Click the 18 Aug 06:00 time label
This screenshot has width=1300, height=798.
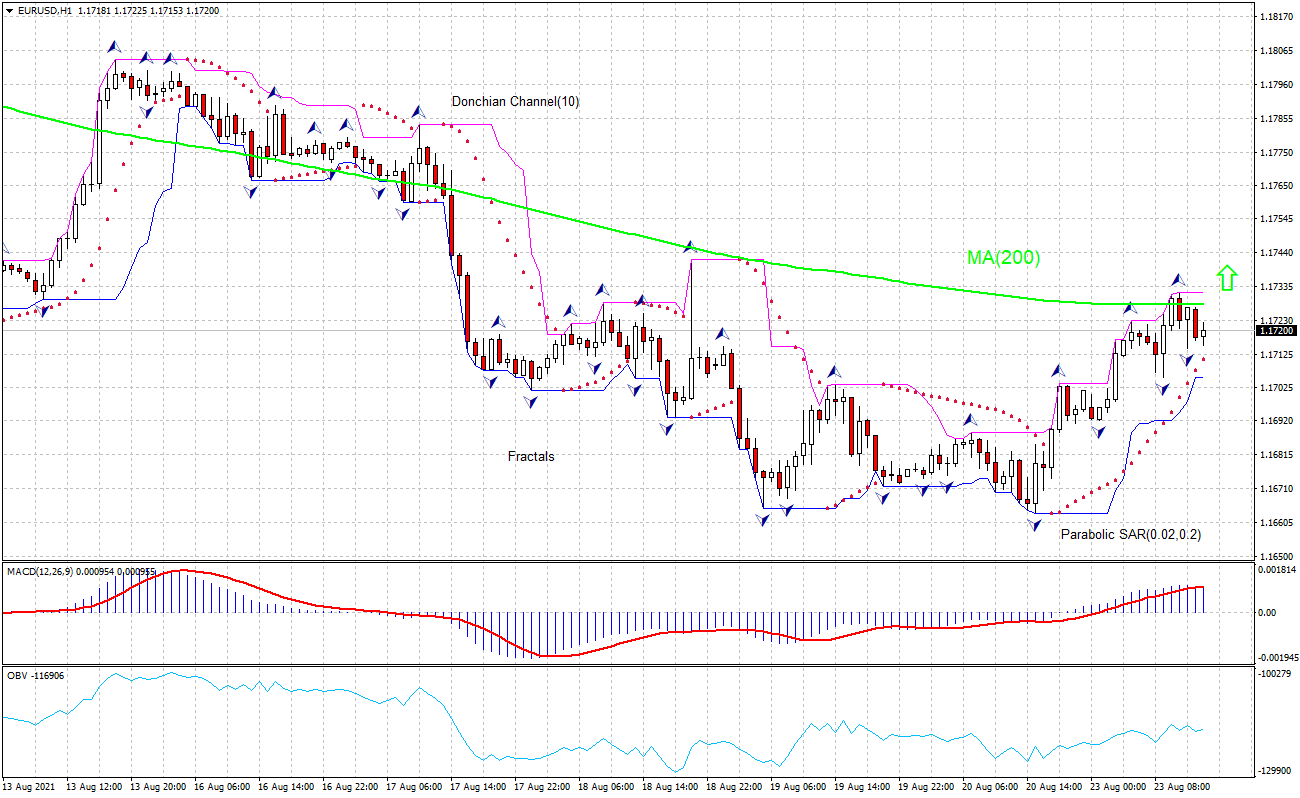point(607,787)
